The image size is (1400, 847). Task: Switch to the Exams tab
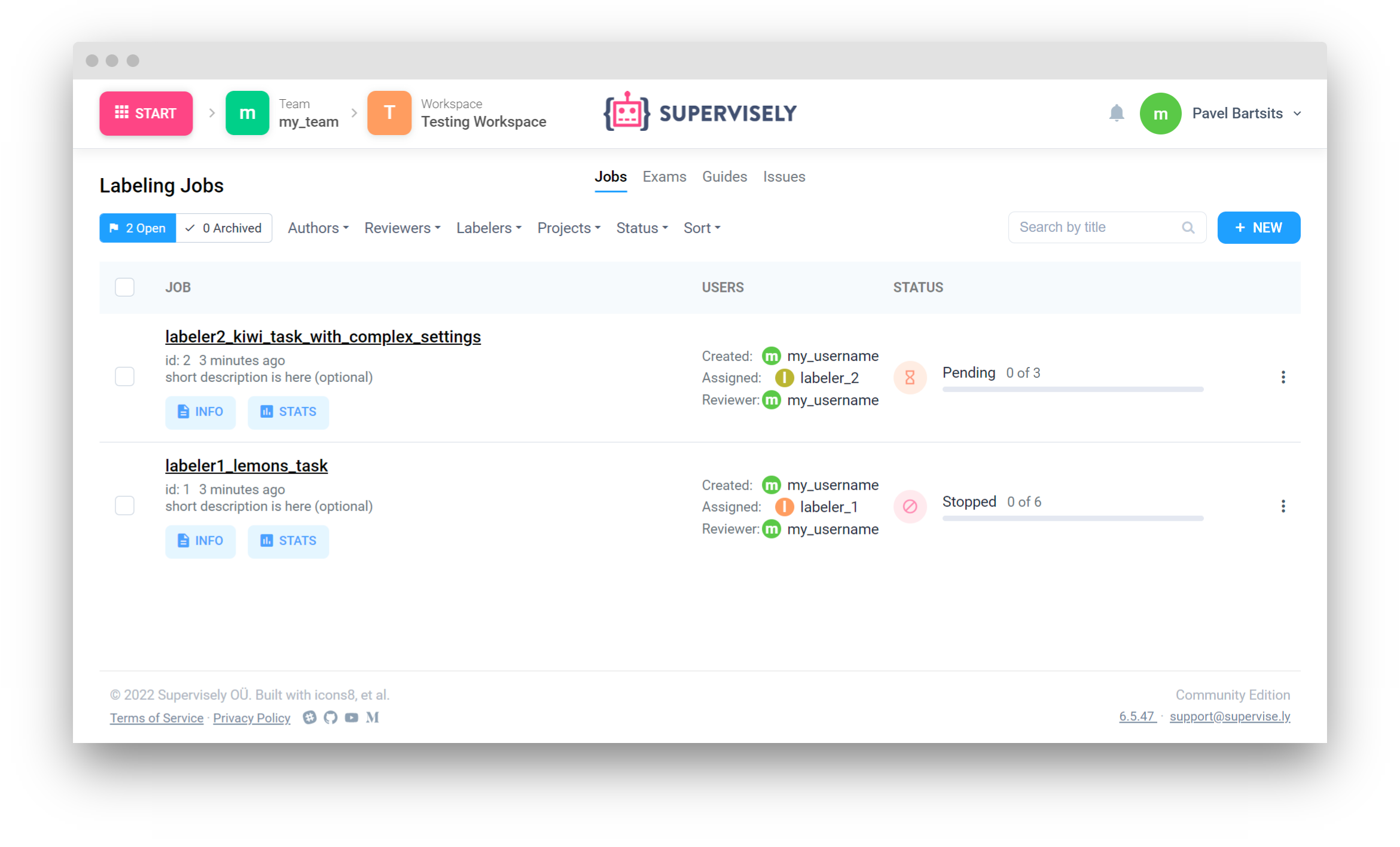(664, 177)
